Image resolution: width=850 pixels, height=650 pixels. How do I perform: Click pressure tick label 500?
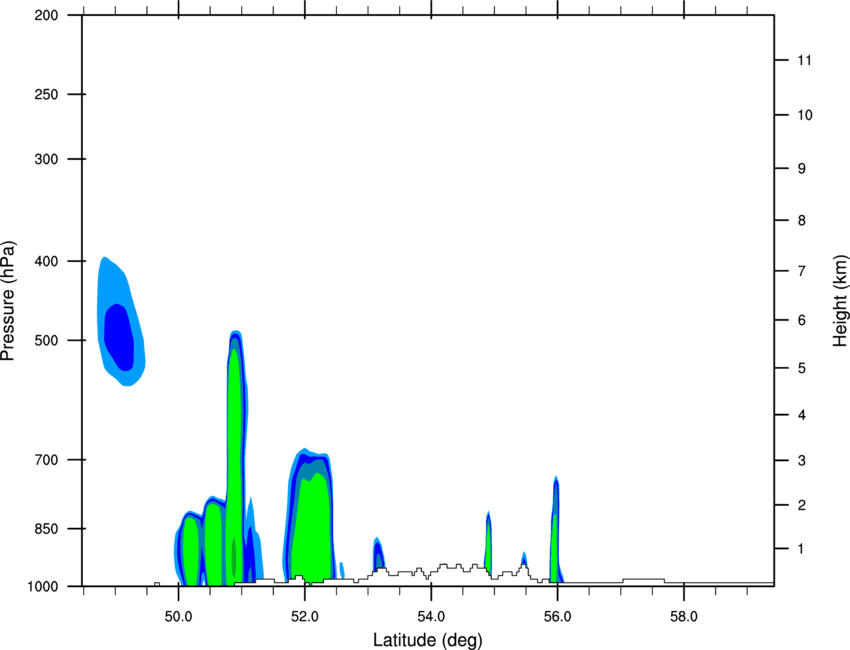[x=46, y=340]
